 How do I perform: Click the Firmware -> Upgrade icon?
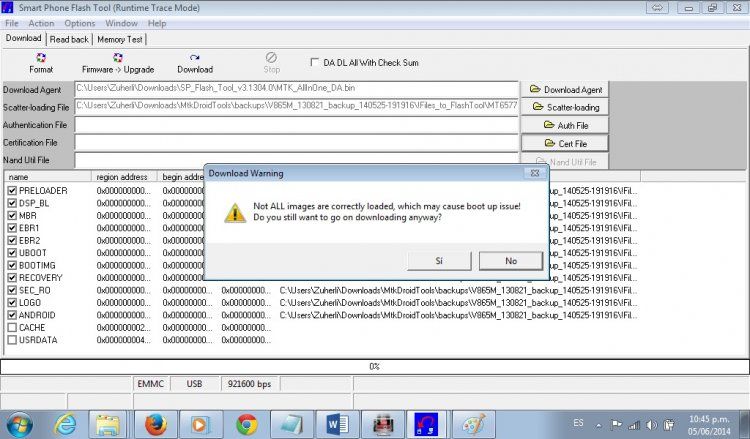118,63
